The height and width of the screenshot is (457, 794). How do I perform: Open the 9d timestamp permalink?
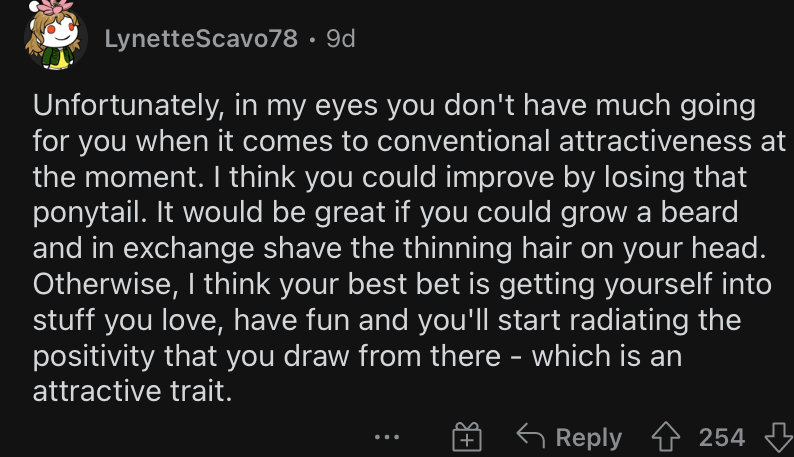click(341, 39)
